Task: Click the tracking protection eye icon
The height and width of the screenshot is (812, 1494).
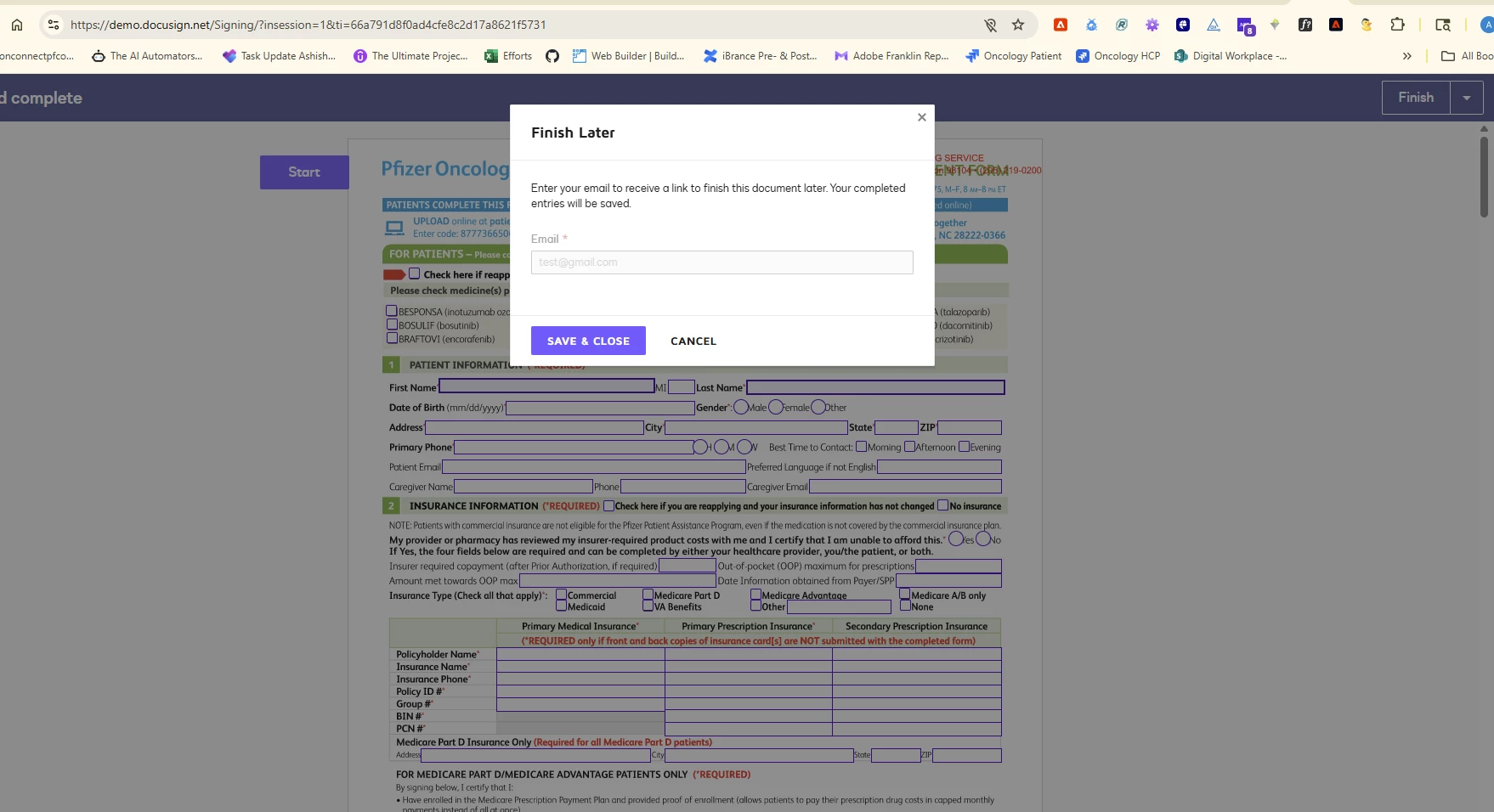Action: coord(990,25)
